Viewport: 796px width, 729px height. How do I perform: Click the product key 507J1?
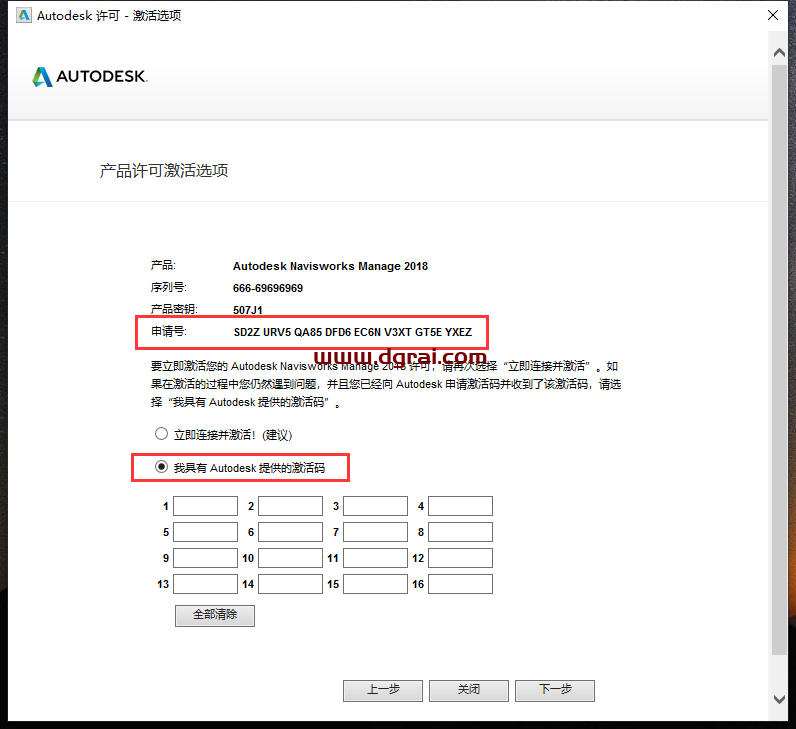click(x=248, y=310)
